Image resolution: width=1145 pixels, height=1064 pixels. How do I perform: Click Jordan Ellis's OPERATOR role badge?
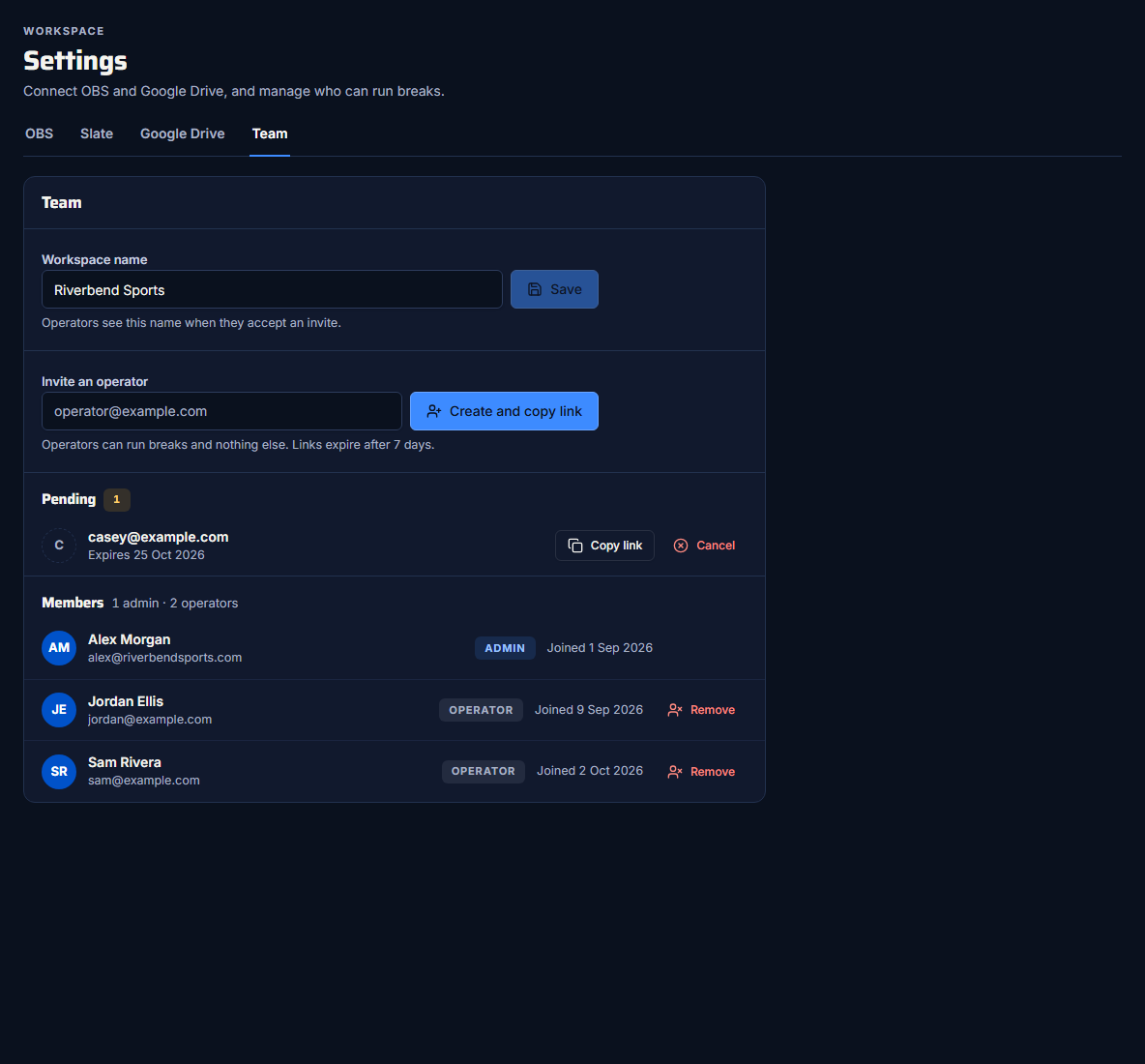481,710
